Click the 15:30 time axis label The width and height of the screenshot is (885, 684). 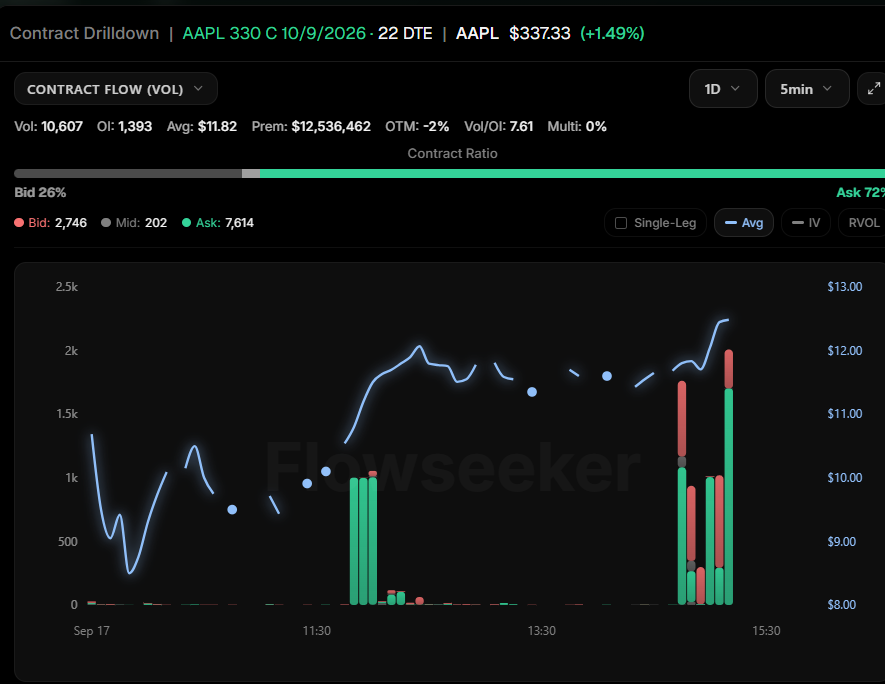pyautogui.click(x=766, y=631)
